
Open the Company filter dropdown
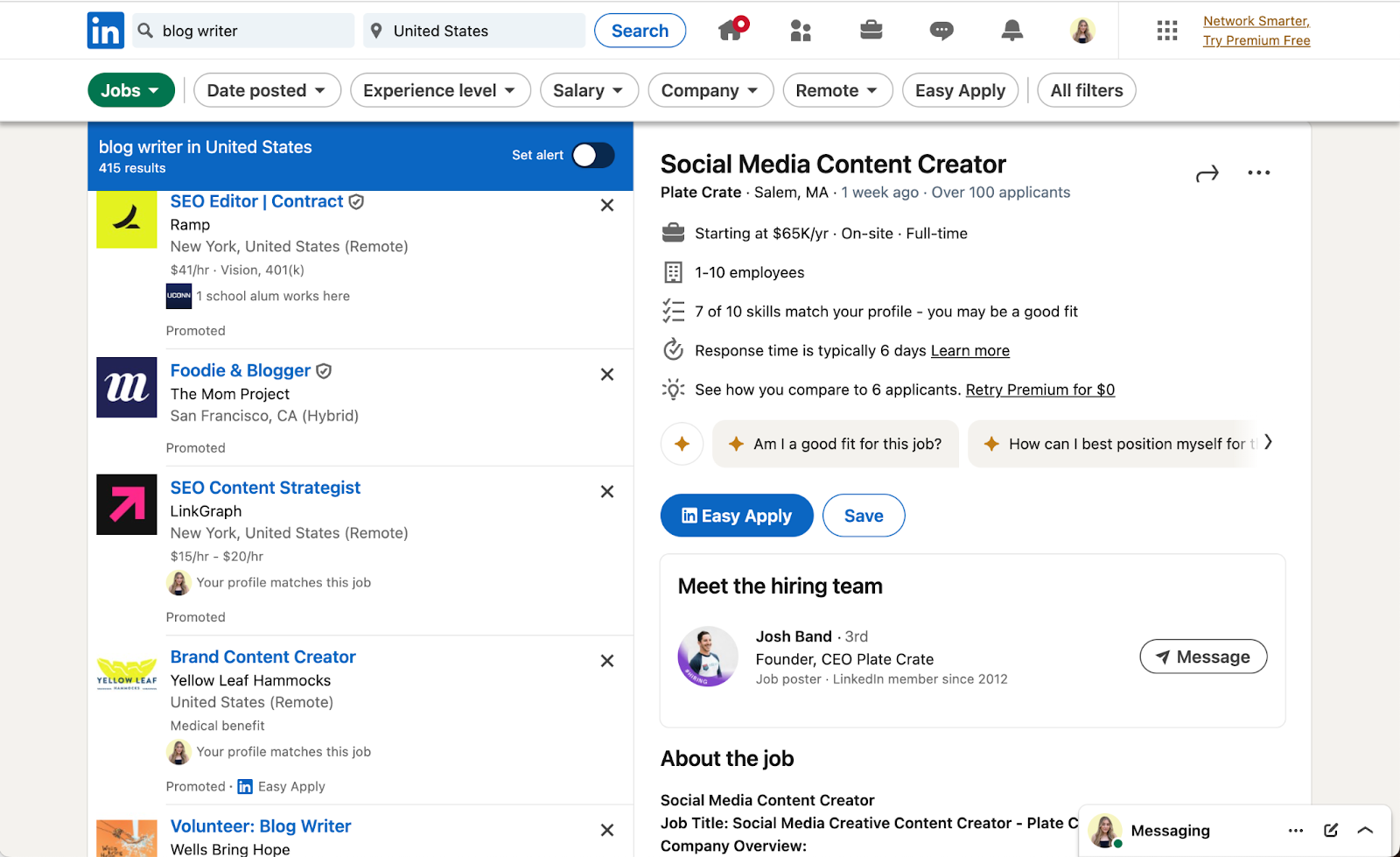point(710,90)
